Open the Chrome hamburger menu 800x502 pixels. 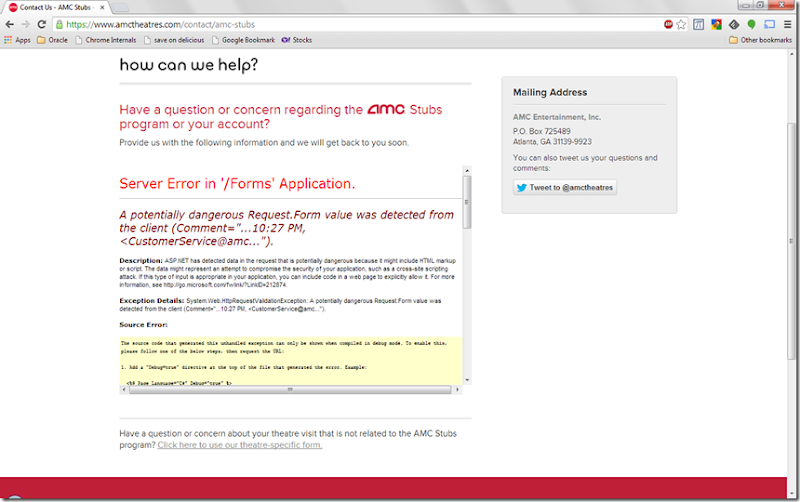788,24
